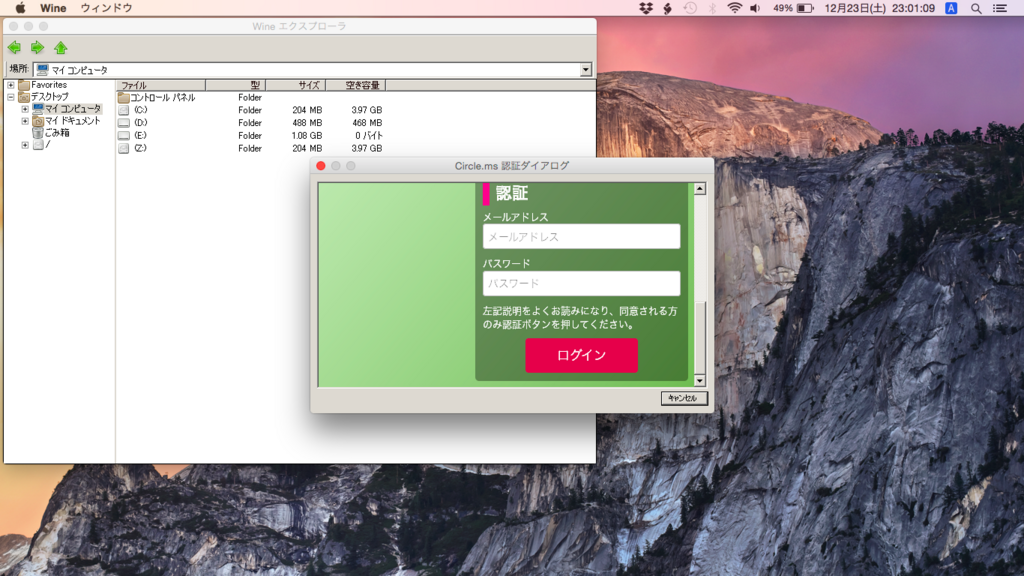The width and height of the screenshot is (1024, 576).
Task: Expand the マイ コンピュータ tree node
Action: tap(25, 109)
